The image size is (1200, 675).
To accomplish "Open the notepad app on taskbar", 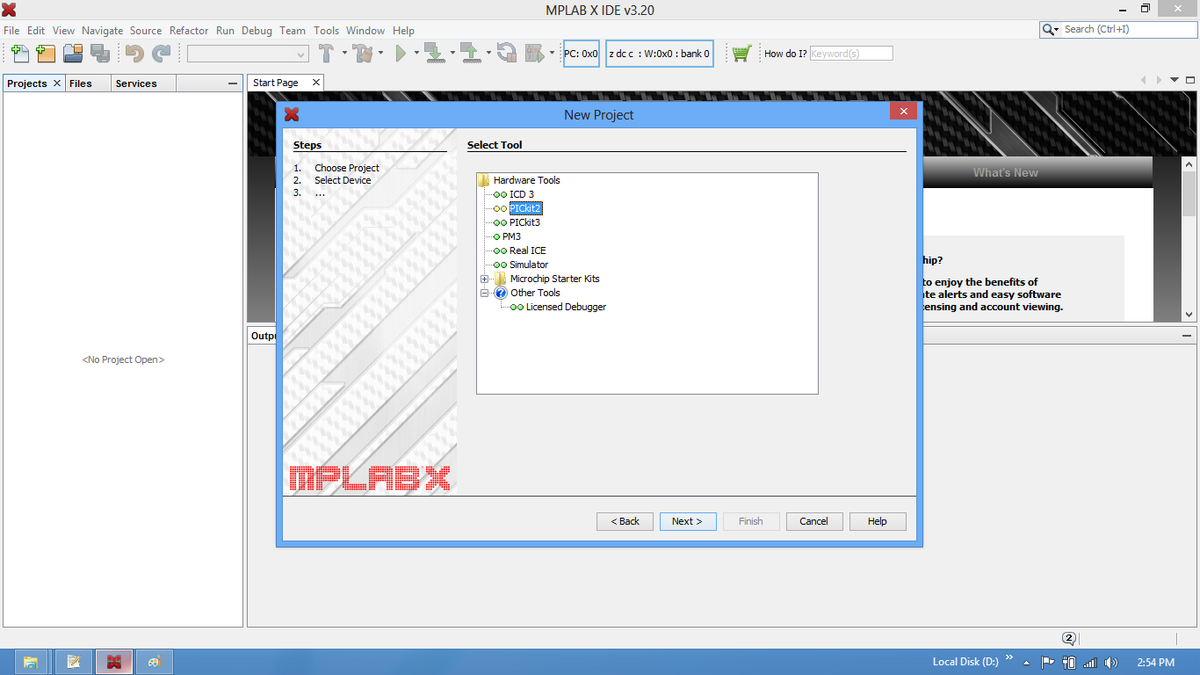I will click(73, 662).
